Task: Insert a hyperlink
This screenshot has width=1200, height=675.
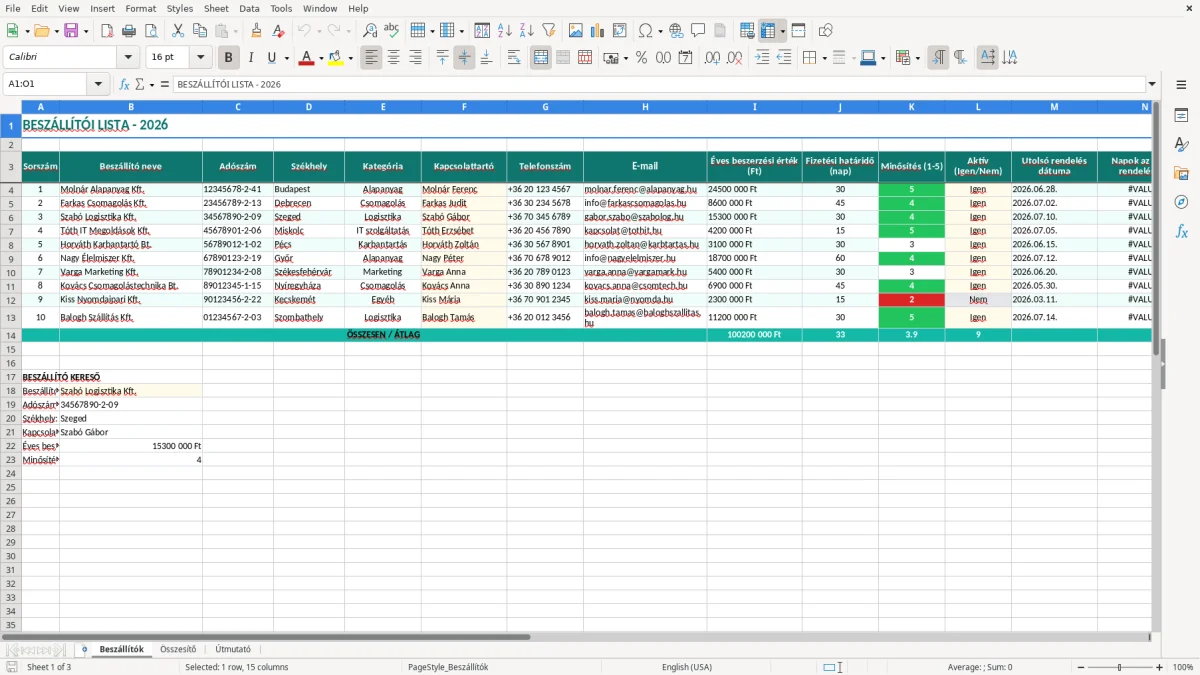Action: (676, 31)
